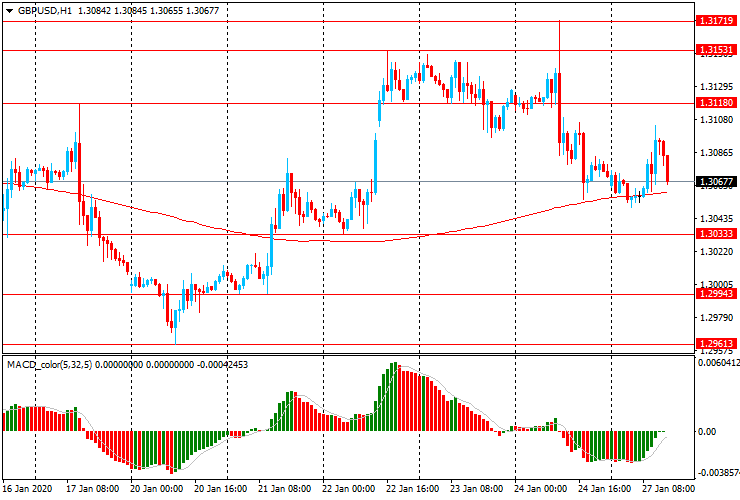
Task: Click the 1.31295 price axis value
Action: point(717,87)
